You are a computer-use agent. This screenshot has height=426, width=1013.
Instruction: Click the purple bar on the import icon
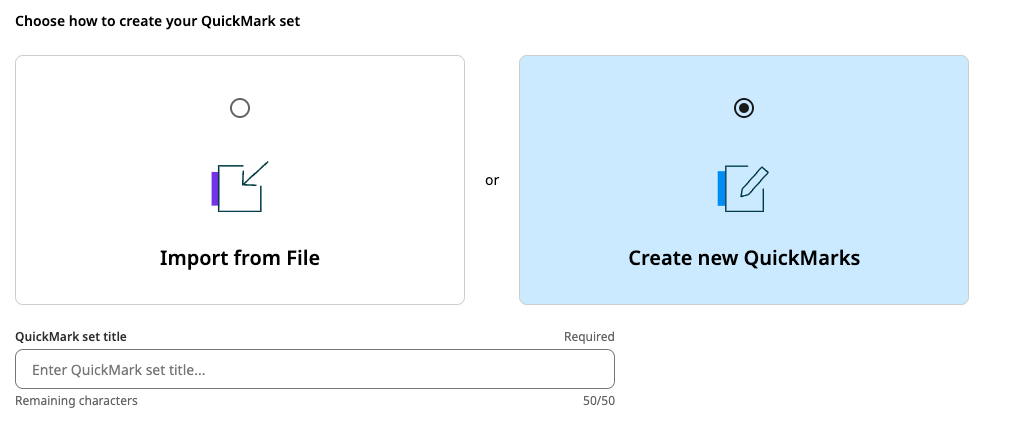pos(215,189)
